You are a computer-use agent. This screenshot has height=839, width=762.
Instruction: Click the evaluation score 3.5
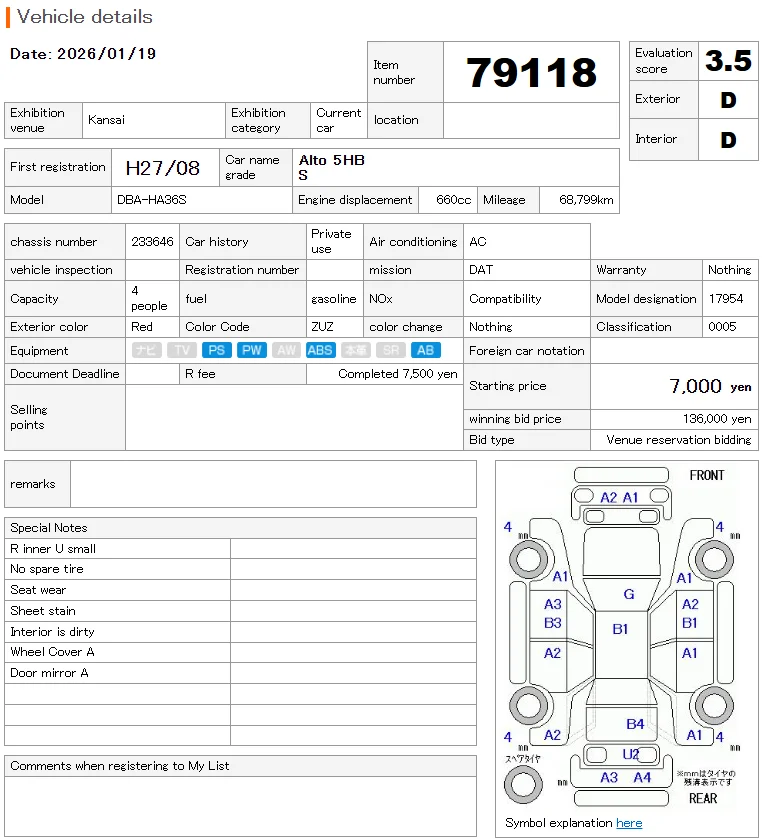click(728, 60)
